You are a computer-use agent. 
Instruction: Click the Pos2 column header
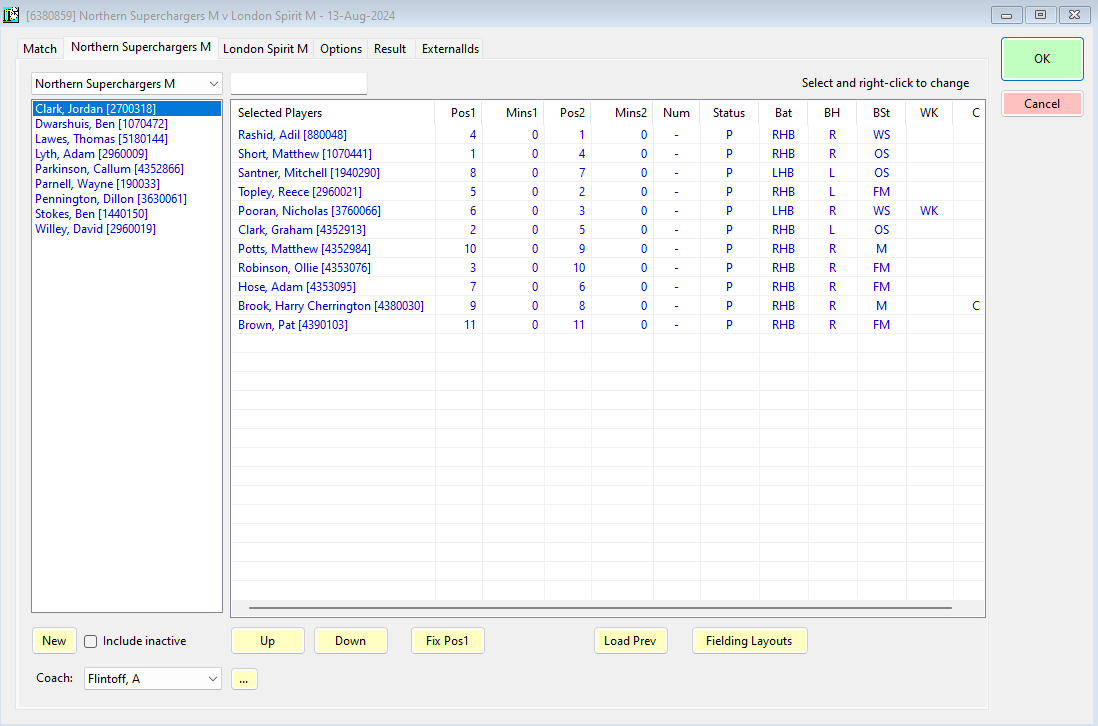tap(568, 113)
